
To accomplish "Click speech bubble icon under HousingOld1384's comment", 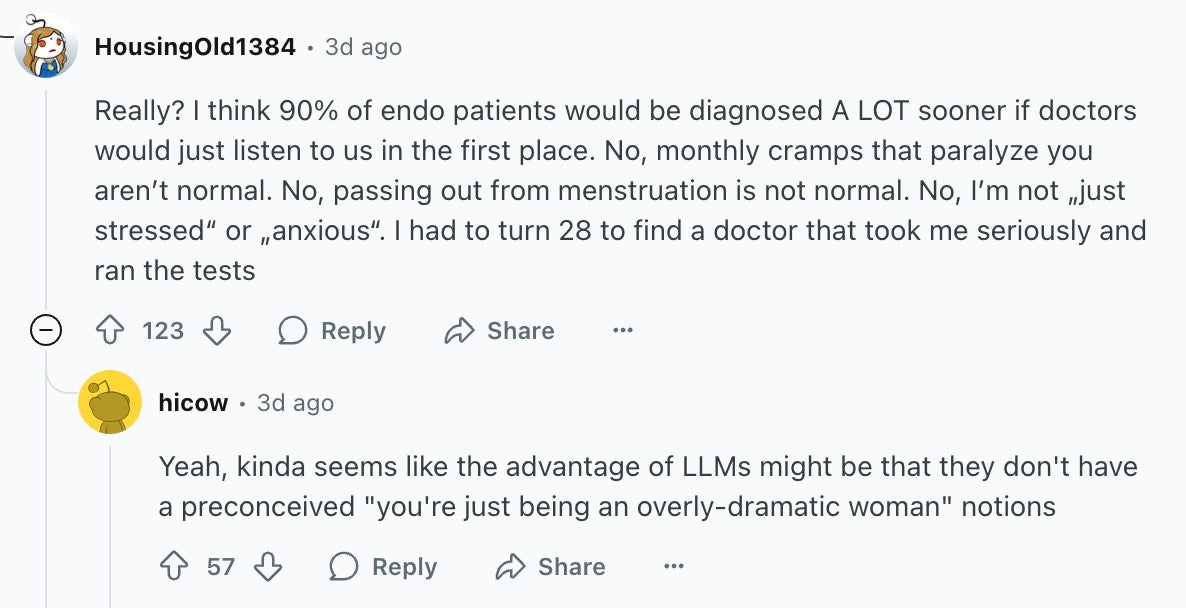I will [293, 330].
